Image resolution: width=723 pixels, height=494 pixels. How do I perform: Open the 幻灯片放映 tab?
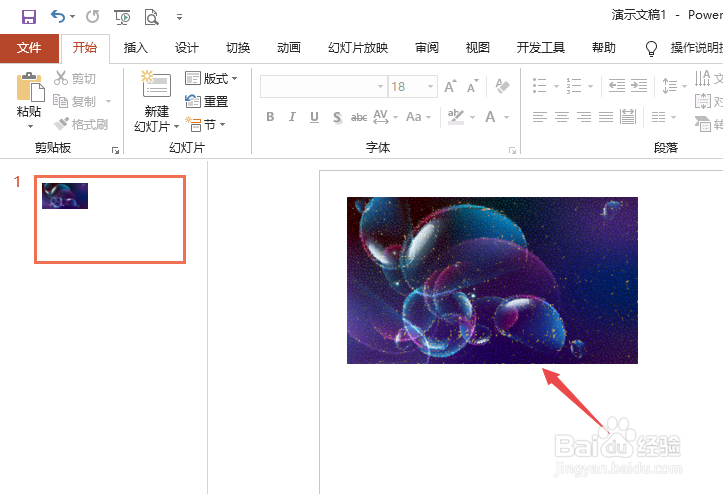358,48
